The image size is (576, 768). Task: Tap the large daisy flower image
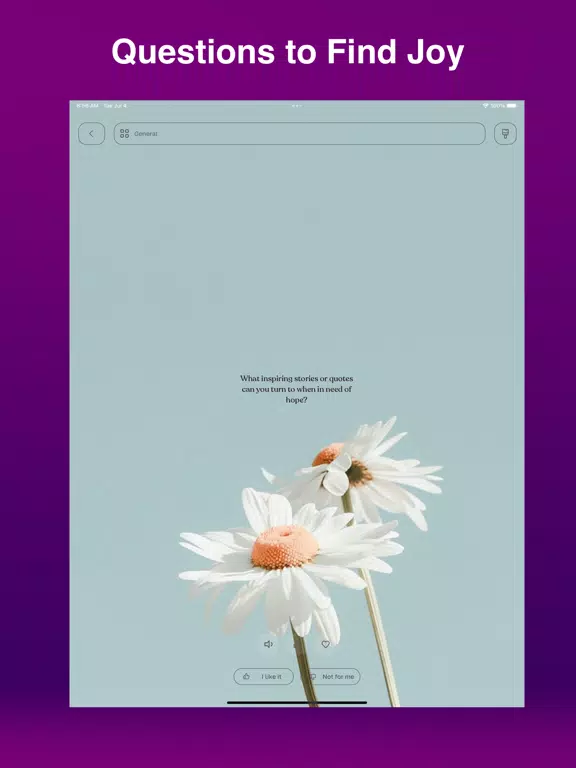[291, 559]
